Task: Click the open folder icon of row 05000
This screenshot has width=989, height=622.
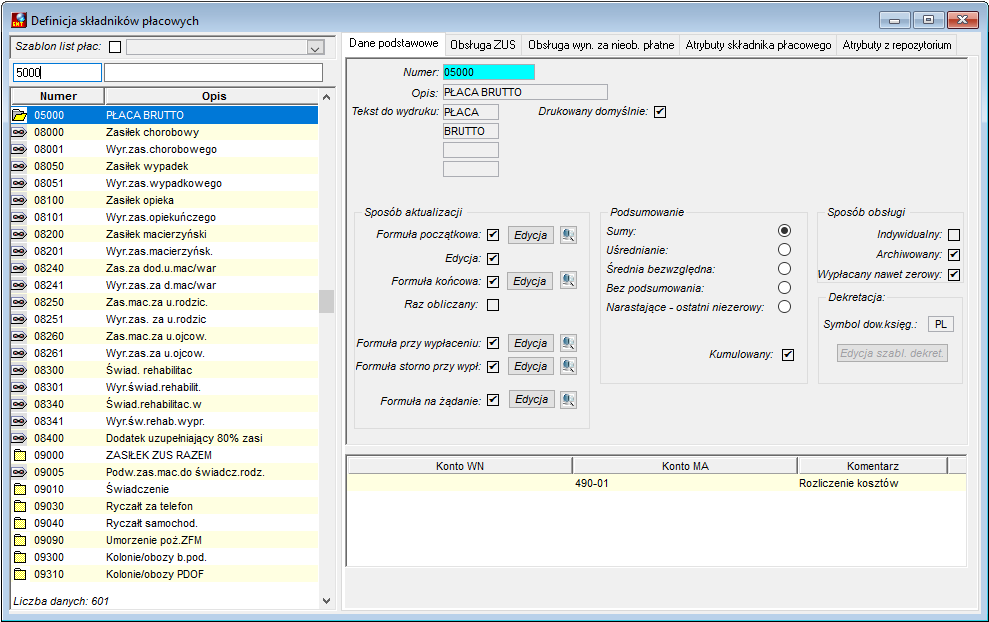Action: [20, 115]
